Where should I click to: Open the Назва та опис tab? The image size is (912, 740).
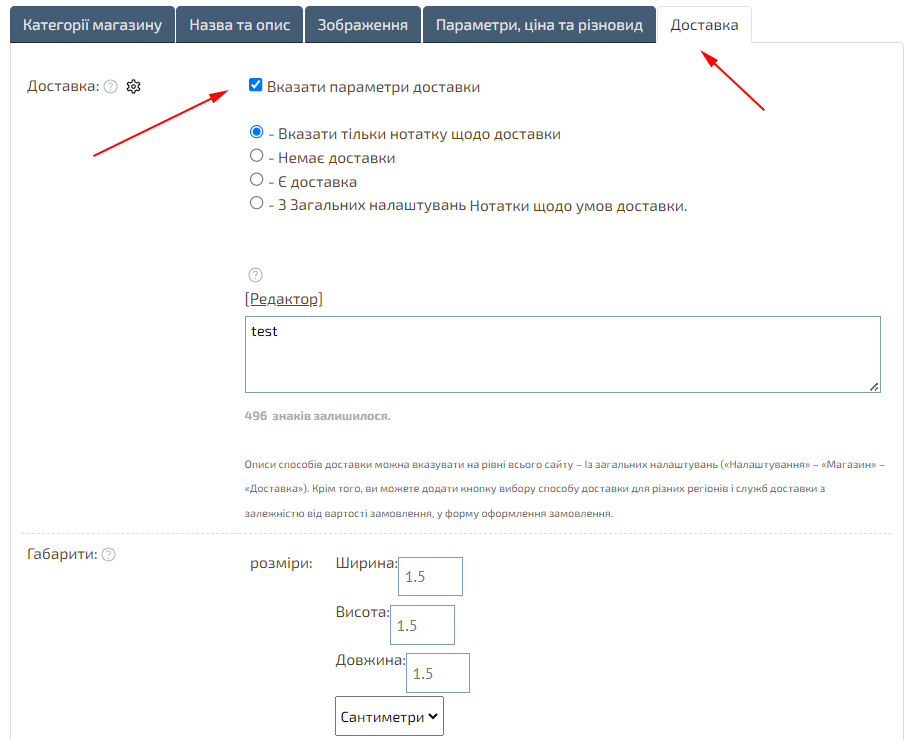(x=240, y=25)
